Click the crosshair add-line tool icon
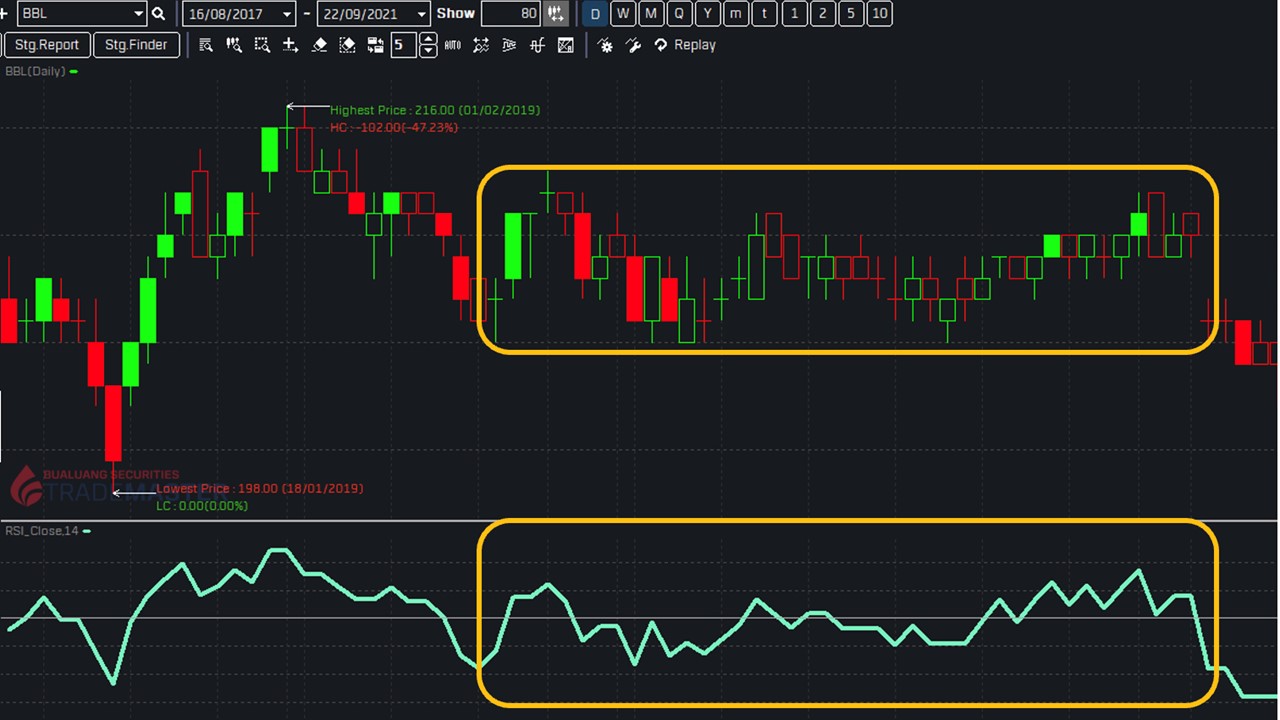The image size is (1280, 720). click(x=290, y=45)
